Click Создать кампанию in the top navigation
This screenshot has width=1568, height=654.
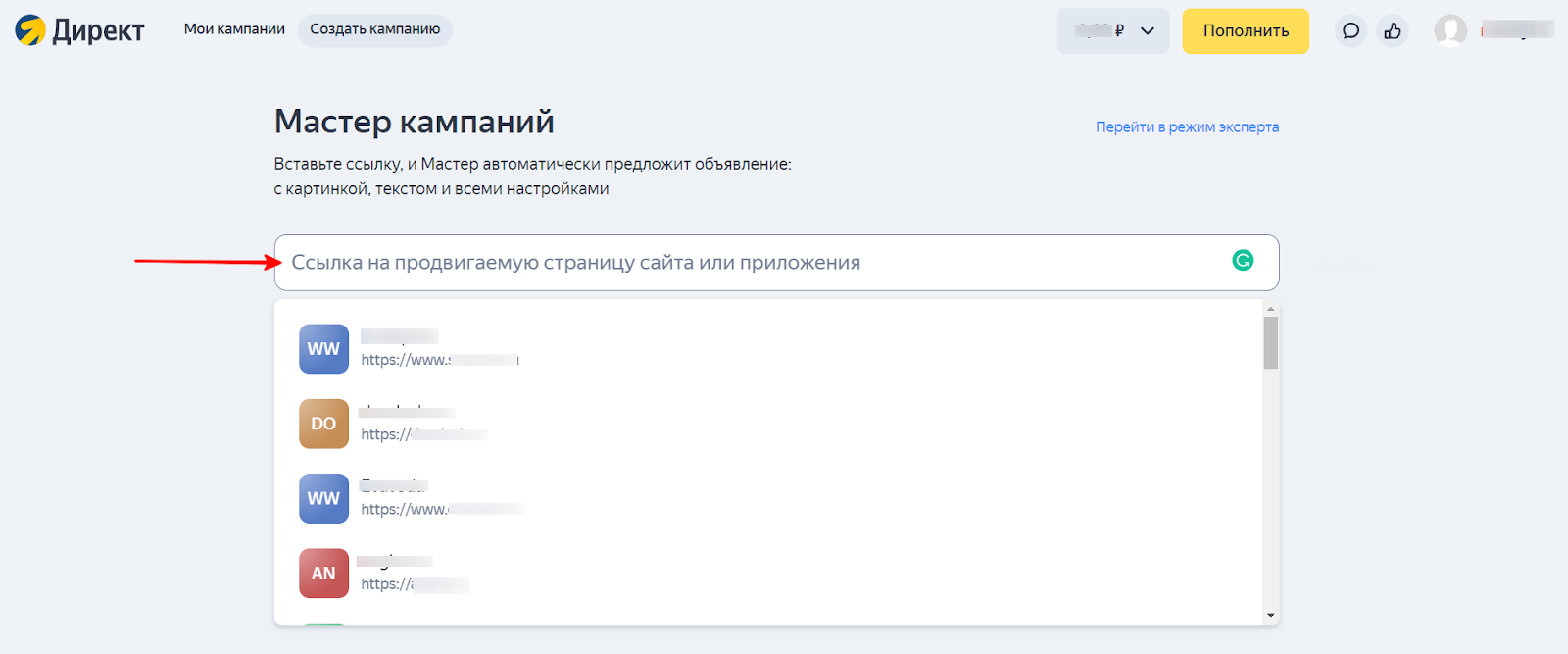click(x=374, y=29)
